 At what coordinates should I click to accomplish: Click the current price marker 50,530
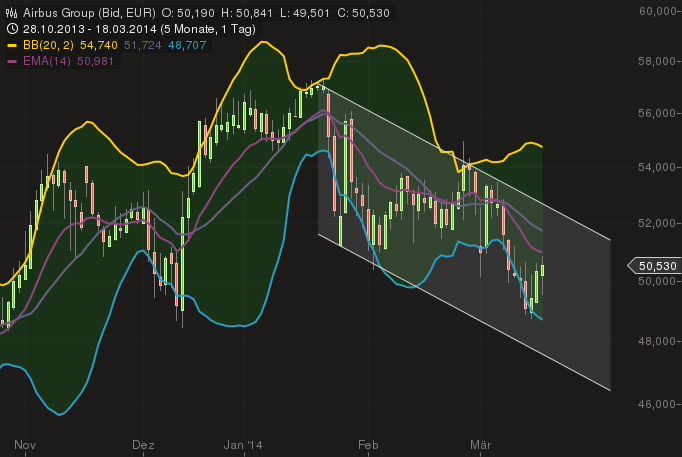653,266
